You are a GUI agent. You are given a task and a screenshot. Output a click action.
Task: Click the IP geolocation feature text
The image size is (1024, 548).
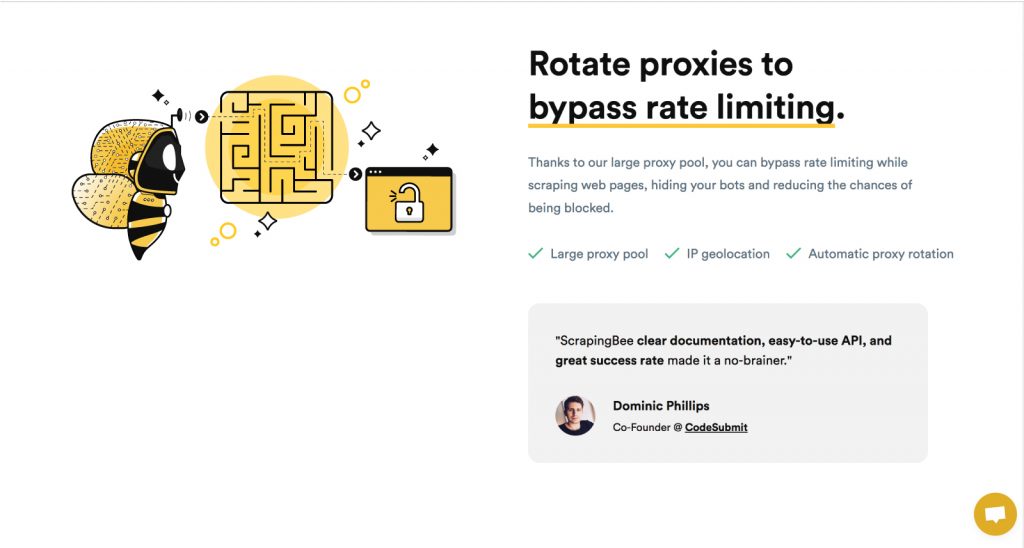728,254
